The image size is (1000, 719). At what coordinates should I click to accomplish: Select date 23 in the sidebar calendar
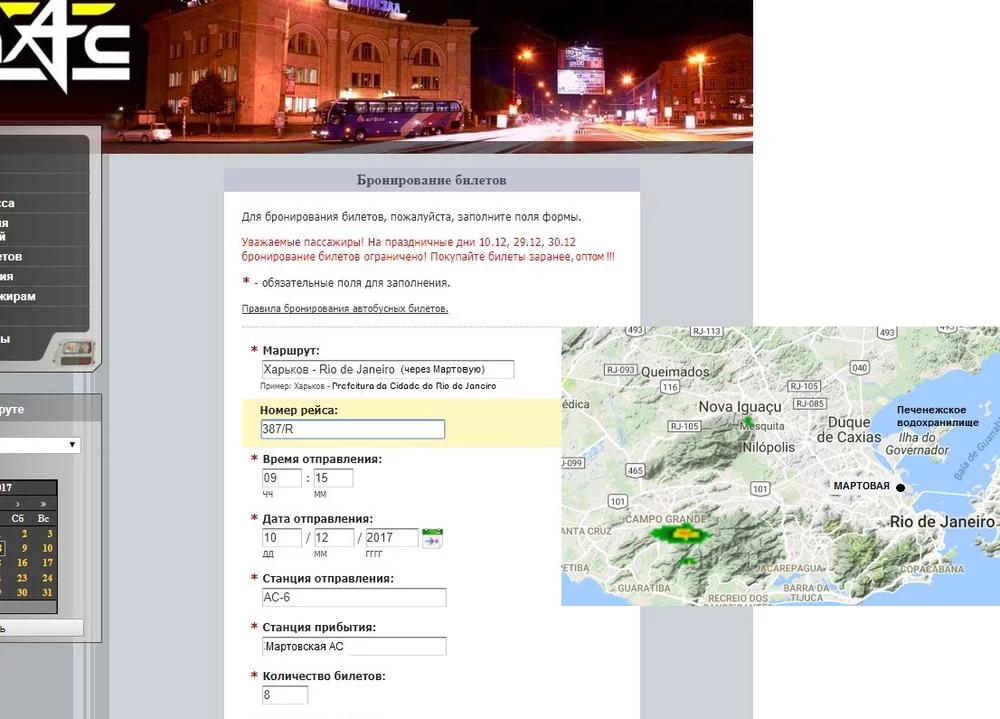pos(22,578)
